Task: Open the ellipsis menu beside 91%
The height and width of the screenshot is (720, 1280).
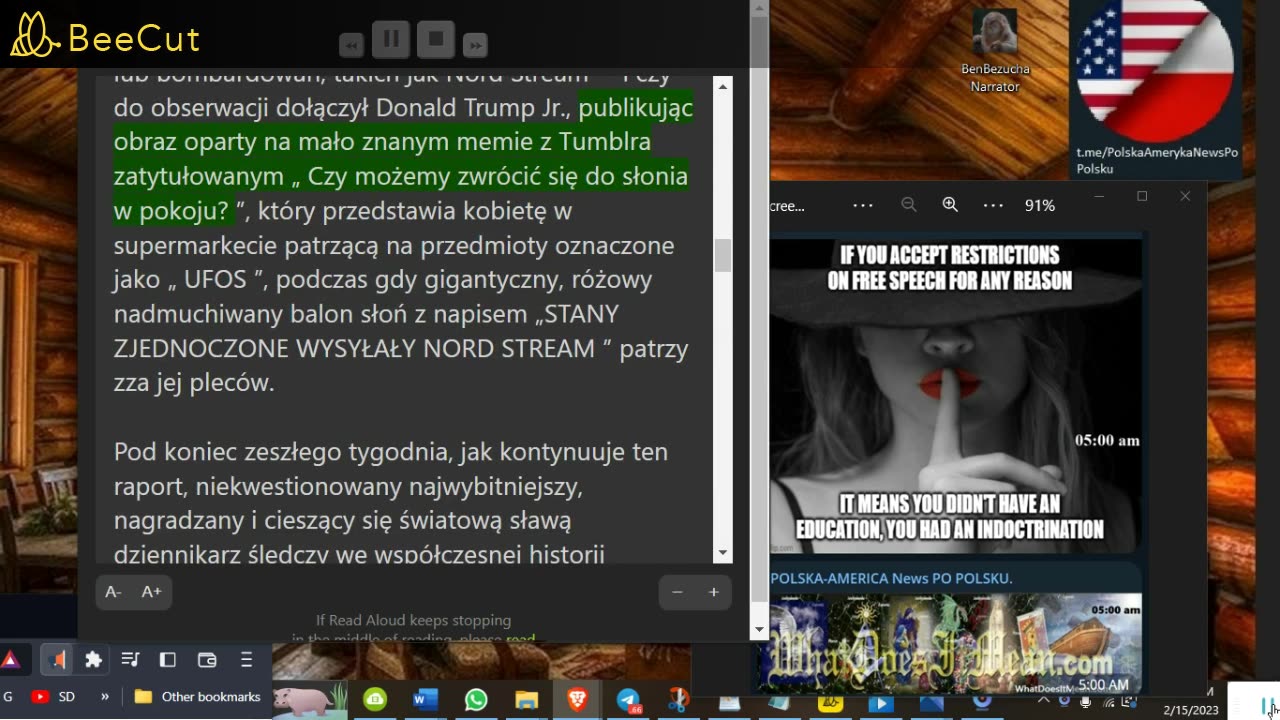Action: tap(993, 204)
